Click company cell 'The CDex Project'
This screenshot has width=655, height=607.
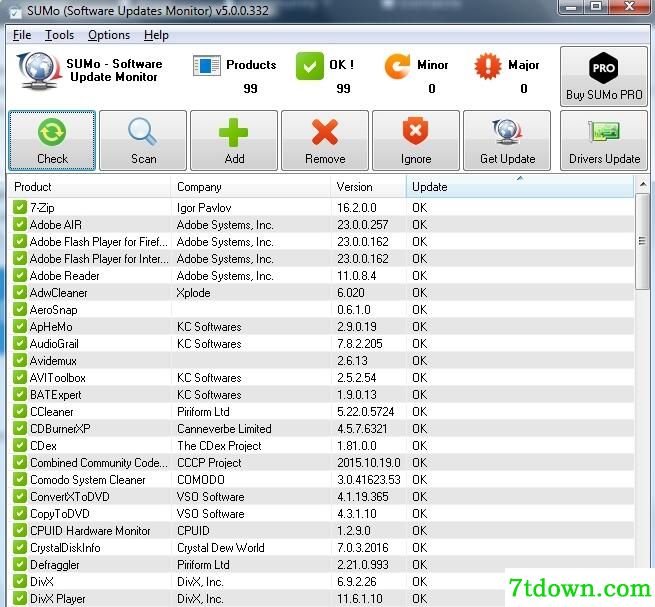(219, 446)
